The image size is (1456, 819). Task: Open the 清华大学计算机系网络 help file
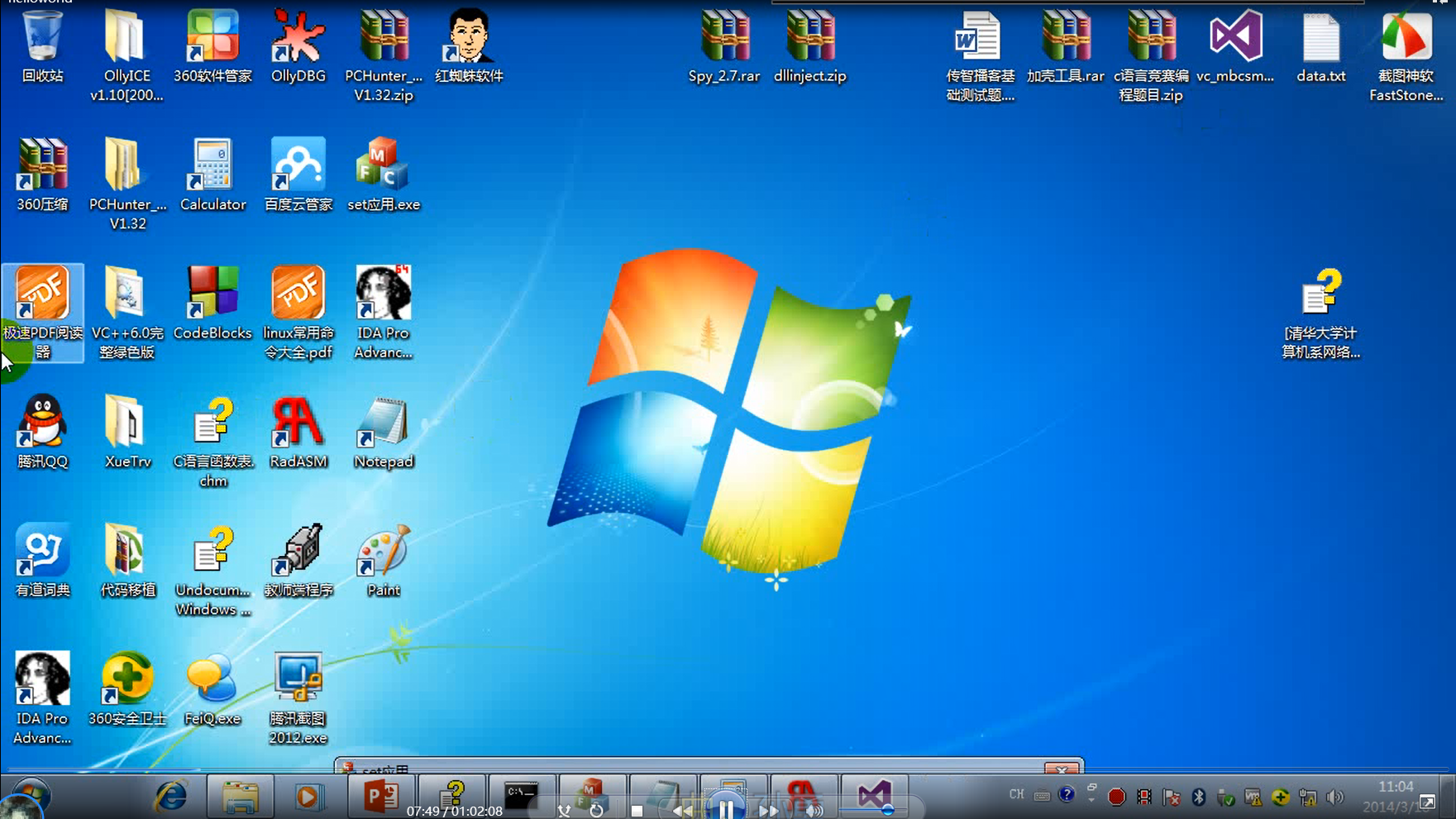[1321, 313]
